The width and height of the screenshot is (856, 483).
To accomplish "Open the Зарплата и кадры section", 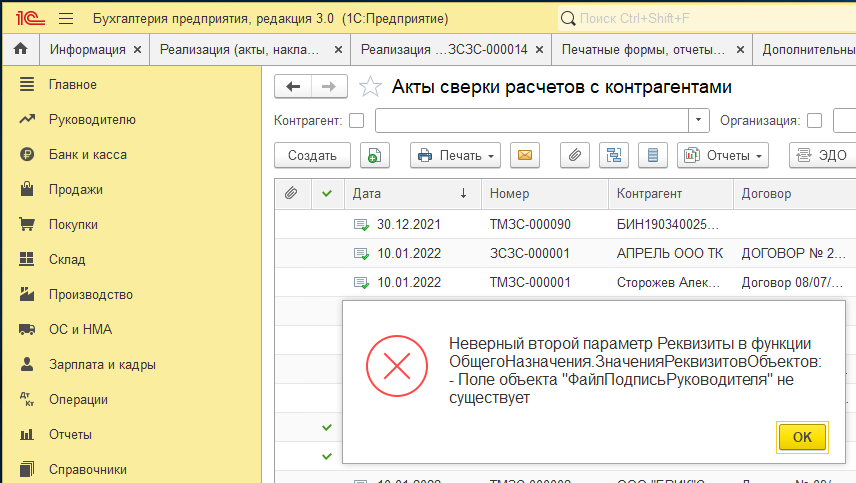I will (x=102, y=364).
